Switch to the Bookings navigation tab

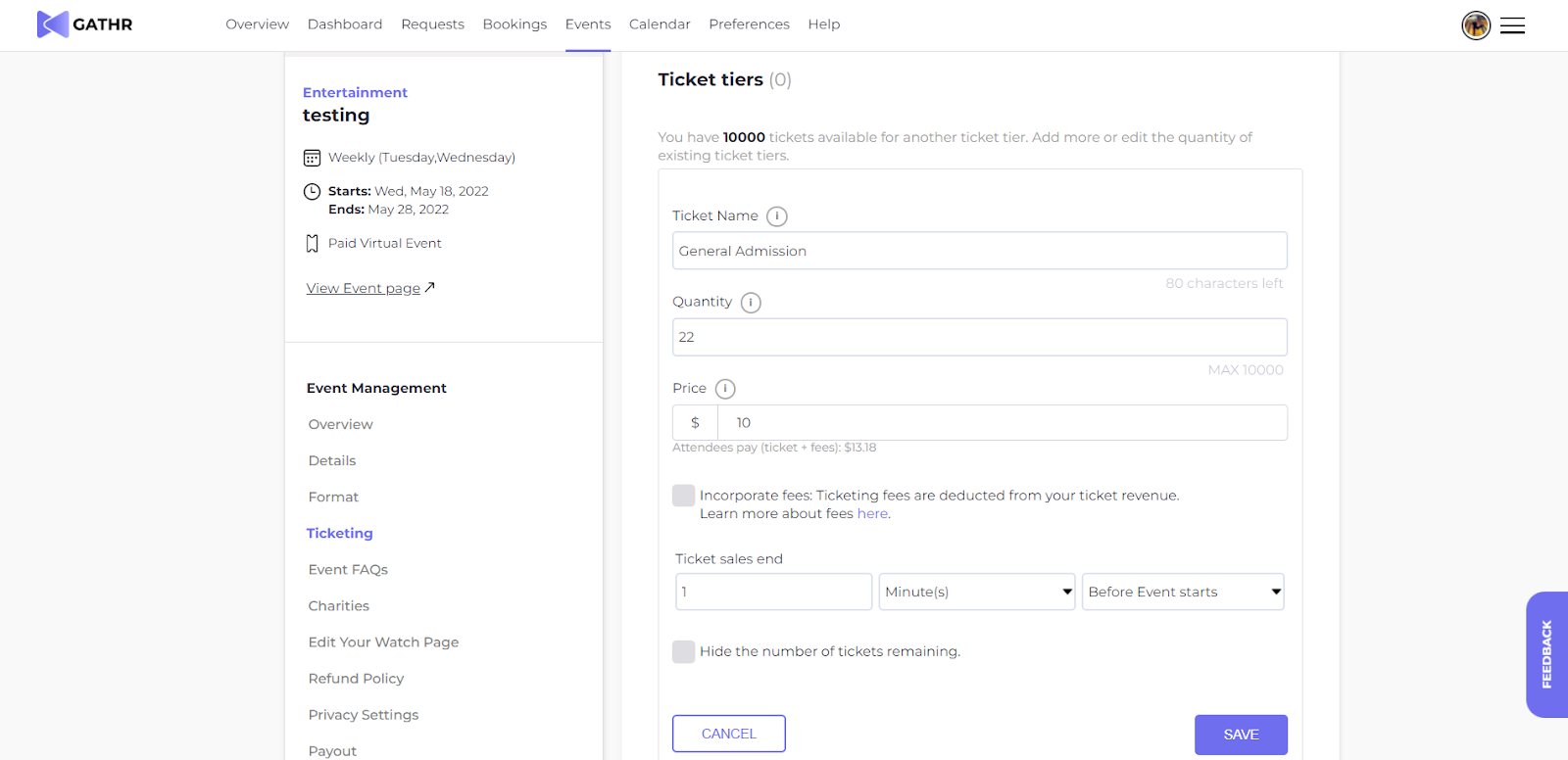514,24
